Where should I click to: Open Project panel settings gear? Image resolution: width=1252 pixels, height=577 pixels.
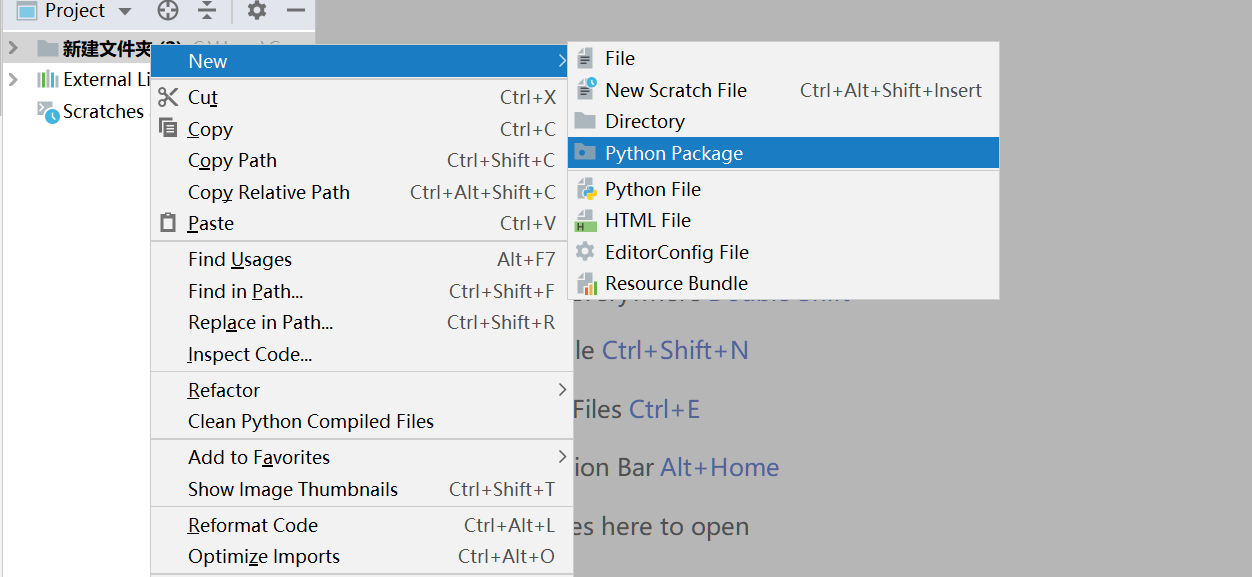click(x=257, y=11)
